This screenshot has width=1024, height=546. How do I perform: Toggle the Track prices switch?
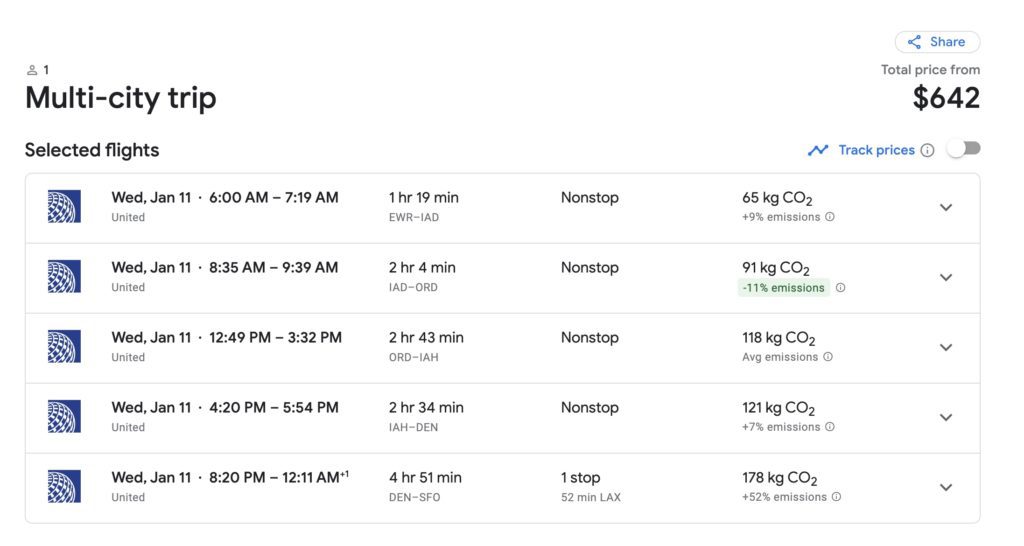[x=964, y=149]
